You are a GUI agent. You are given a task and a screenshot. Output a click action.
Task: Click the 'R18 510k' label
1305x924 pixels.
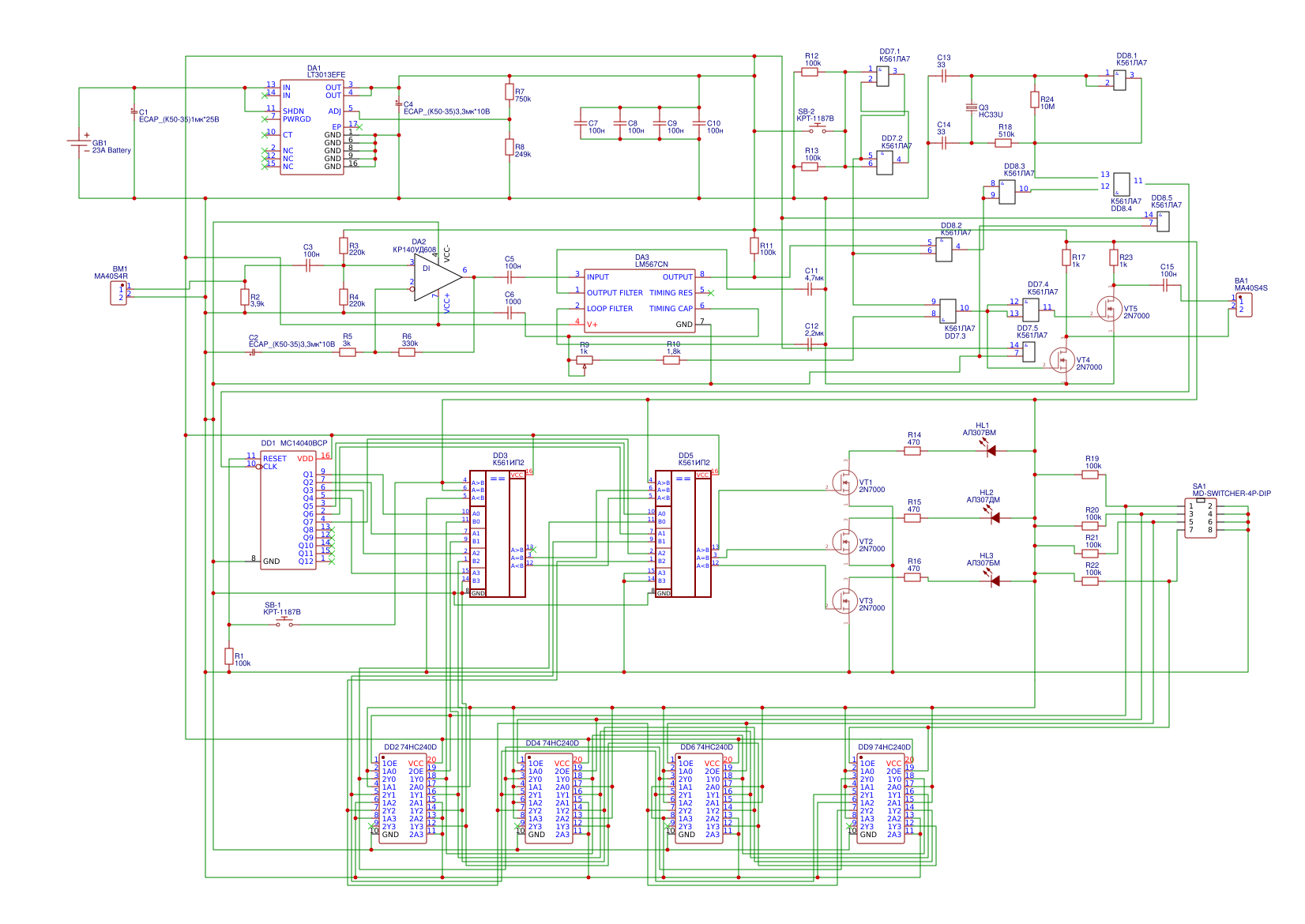[1006, 130]
